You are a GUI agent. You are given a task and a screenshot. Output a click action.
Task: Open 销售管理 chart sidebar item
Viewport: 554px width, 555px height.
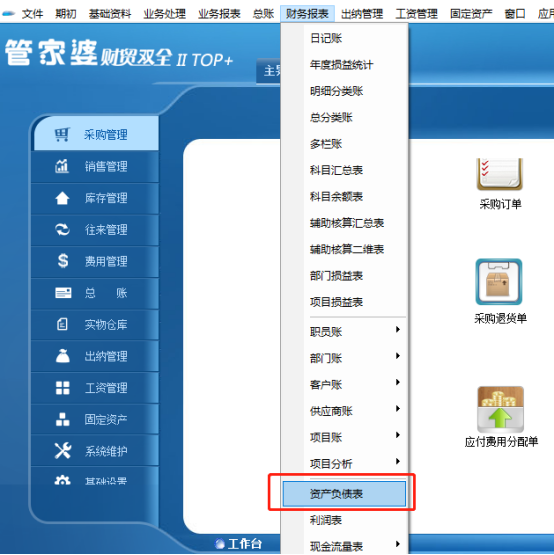95,166
